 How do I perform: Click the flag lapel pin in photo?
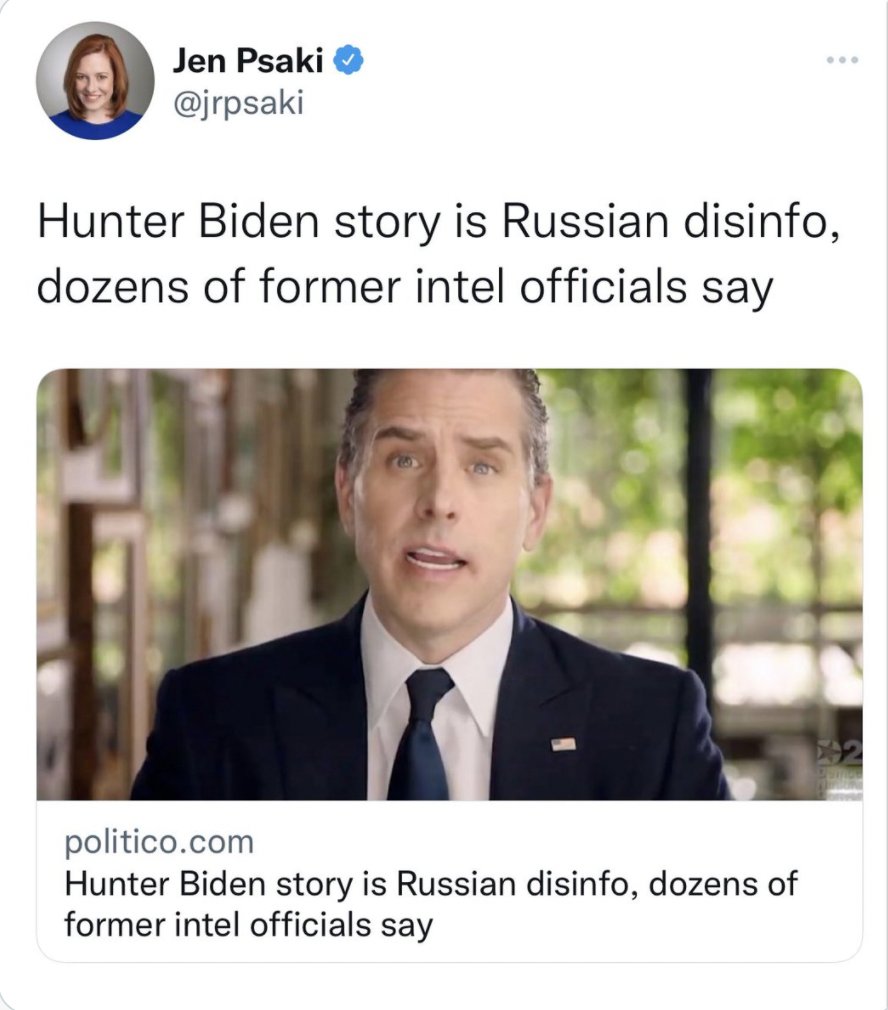[563, 744]
